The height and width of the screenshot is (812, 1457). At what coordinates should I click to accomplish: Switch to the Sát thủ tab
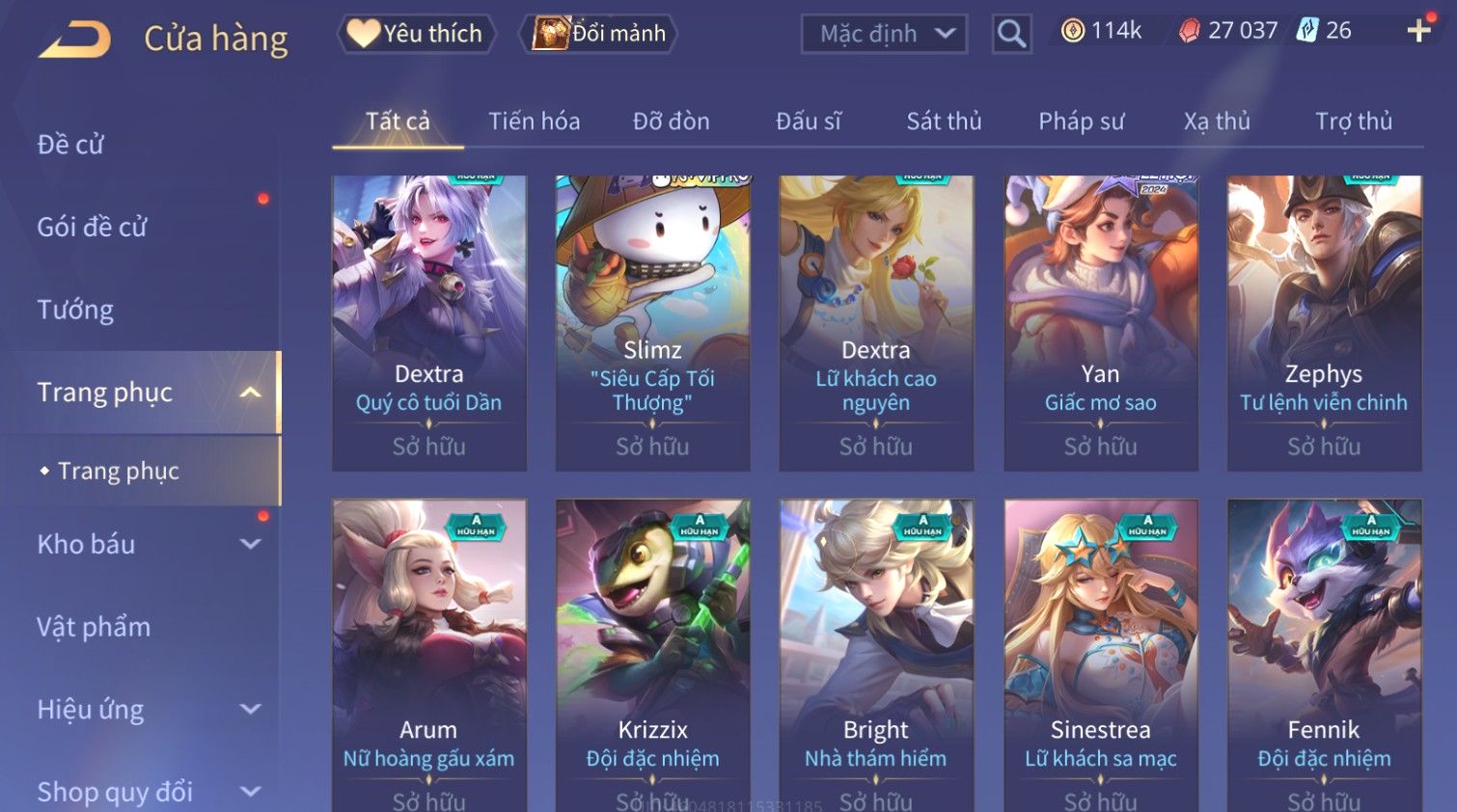[944, 122]
